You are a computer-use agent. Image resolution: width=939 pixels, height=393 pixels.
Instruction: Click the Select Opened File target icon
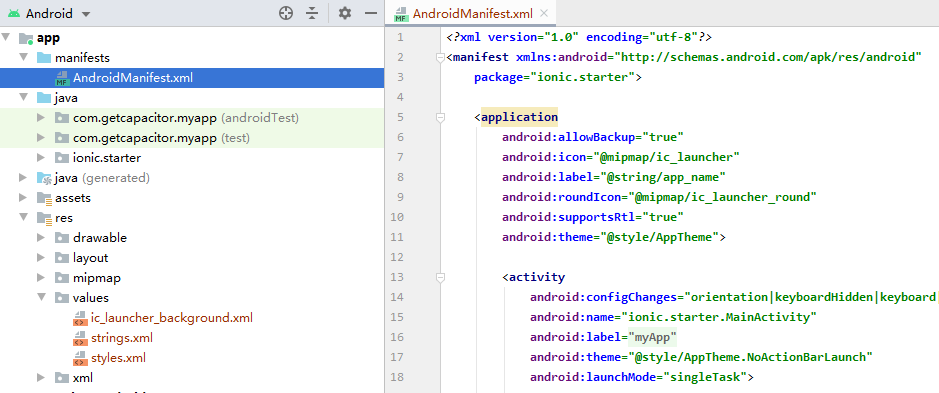[x=286, y=13]
